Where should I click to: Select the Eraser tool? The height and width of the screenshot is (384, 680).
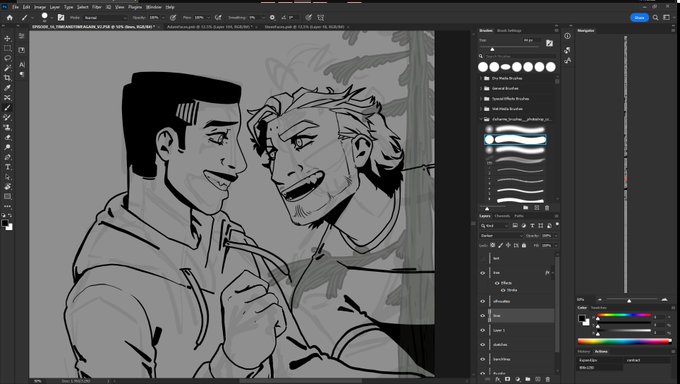click(7, 138)
